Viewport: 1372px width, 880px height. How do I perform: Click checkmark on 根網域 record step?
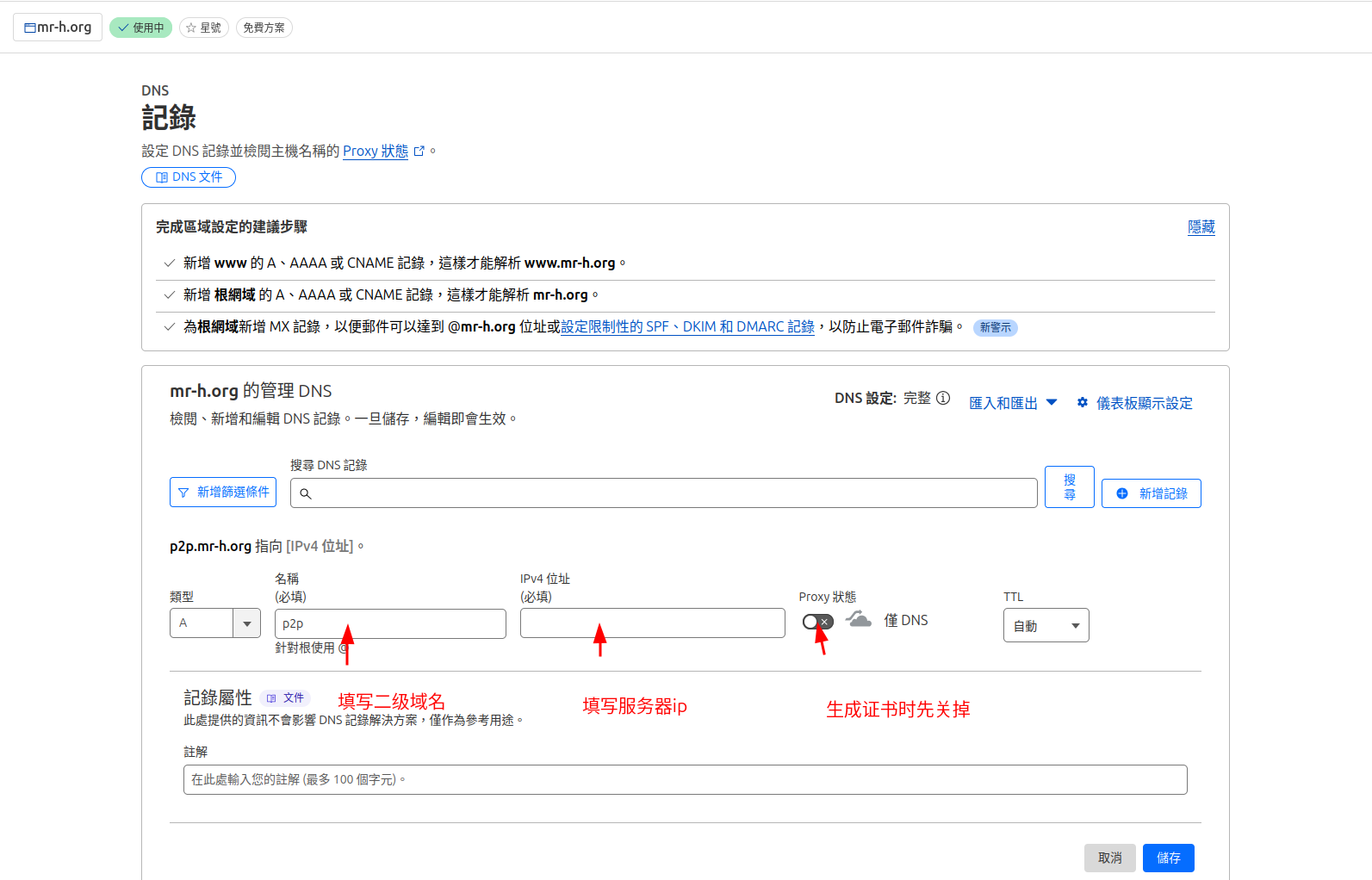tap(170, 294)
